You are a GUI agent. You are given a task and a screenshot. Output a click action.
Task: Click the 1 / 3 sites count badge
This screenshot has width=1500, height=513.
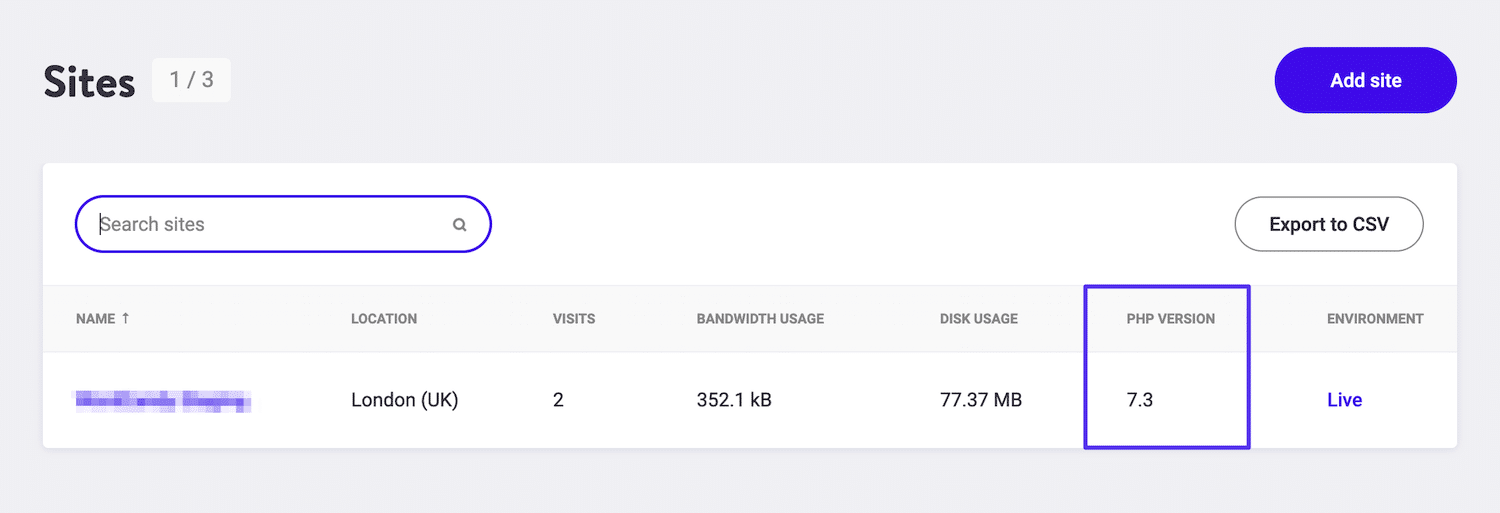point(191,80)
